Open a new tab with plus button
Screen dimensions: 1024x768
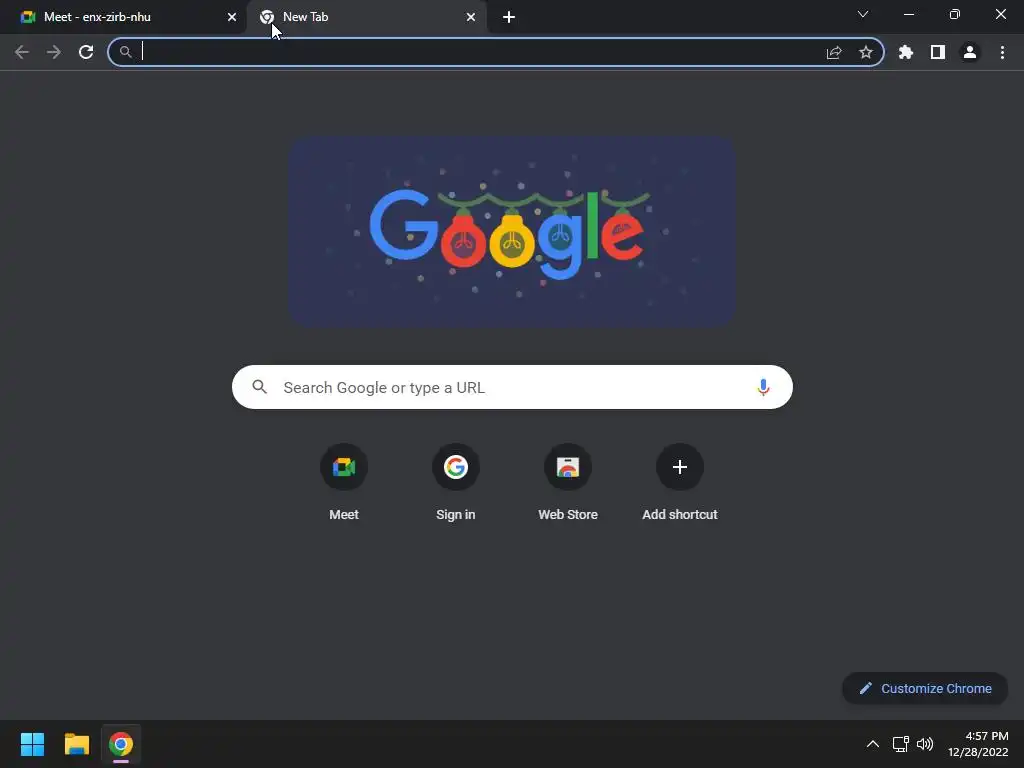click(x=509, y=17)
